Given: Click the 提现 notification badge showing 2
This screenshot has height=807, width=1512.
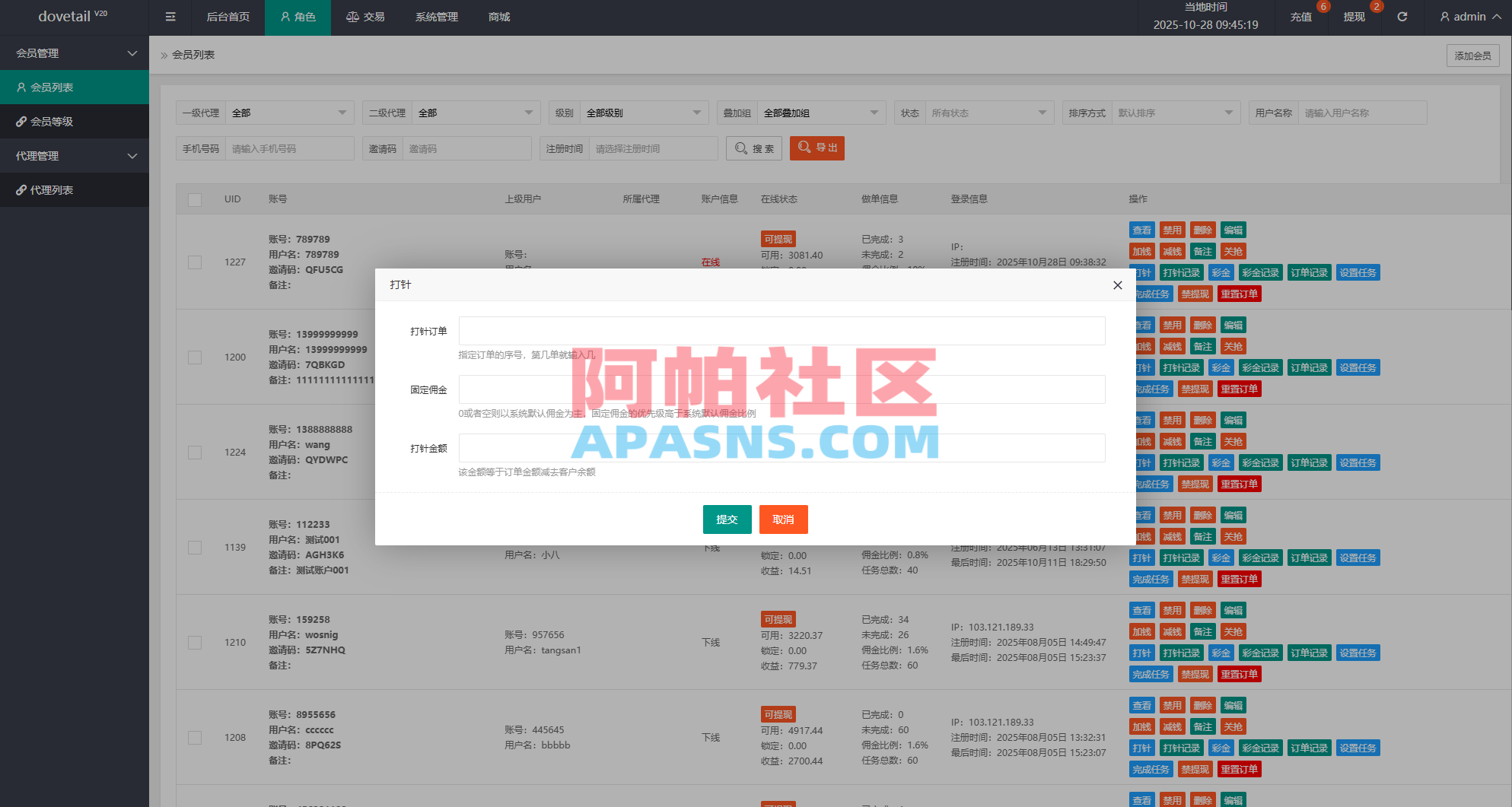Looking at the screenshot, I should [x=1376, y=7].
